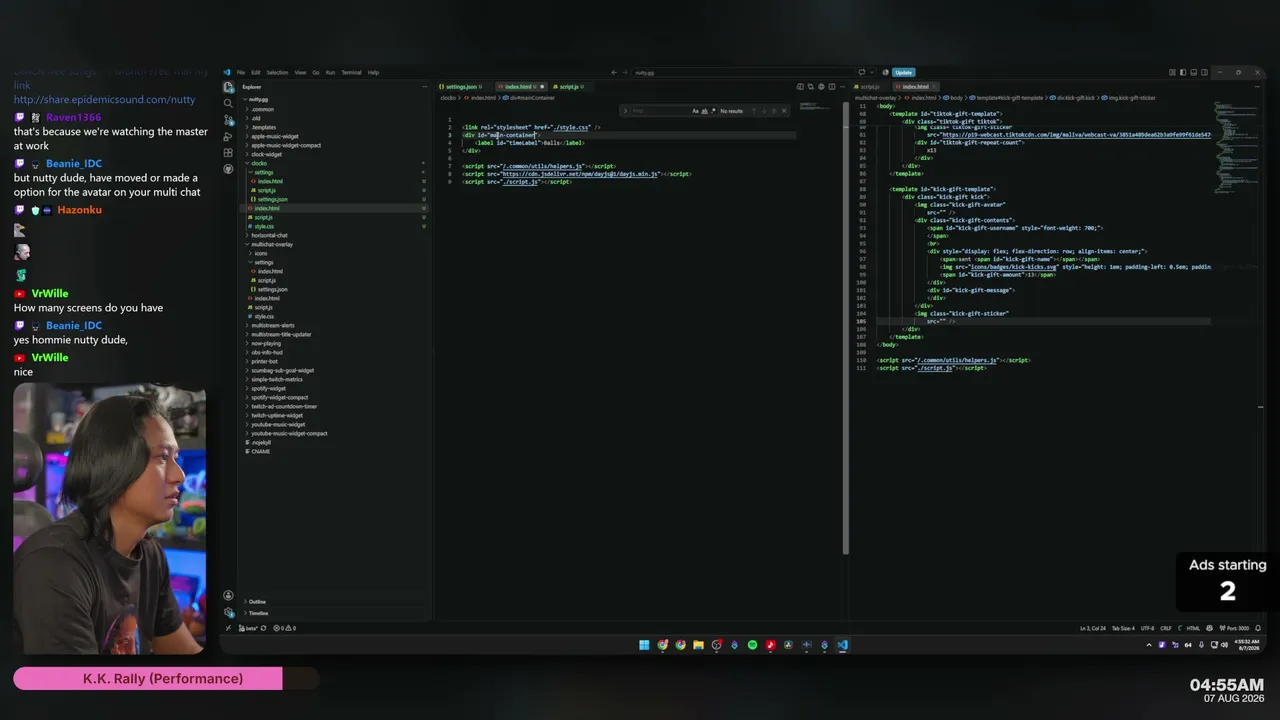This screenshot has width=1280, height=720.
Task: Open the Accounts icon in the activity bar
Action: (x=229, y=596)
